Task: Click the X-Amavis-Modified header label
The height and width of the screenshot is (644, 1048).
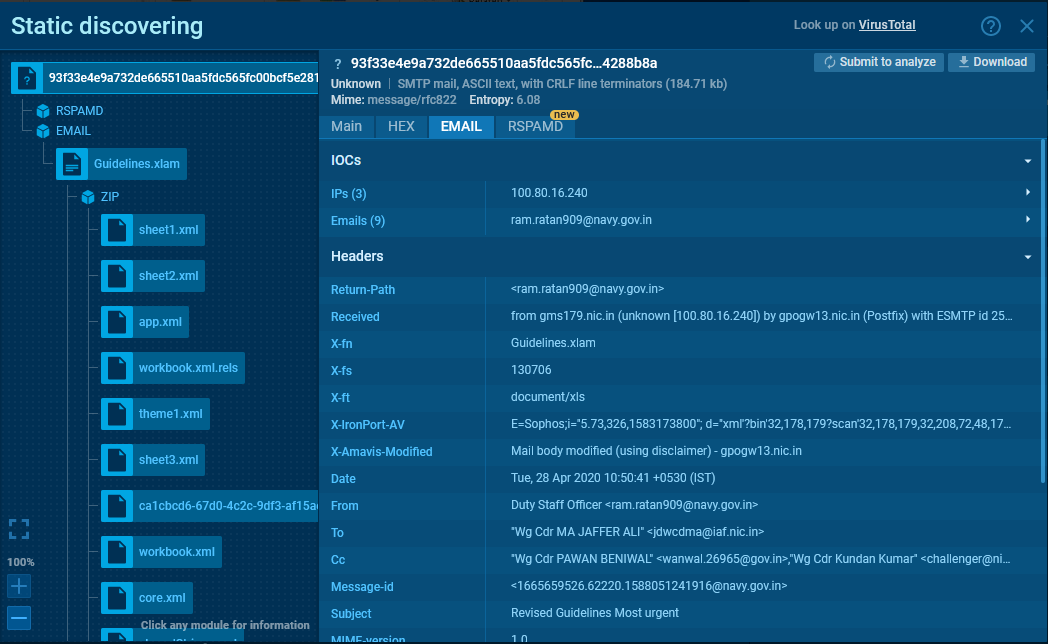Action: 382,452
